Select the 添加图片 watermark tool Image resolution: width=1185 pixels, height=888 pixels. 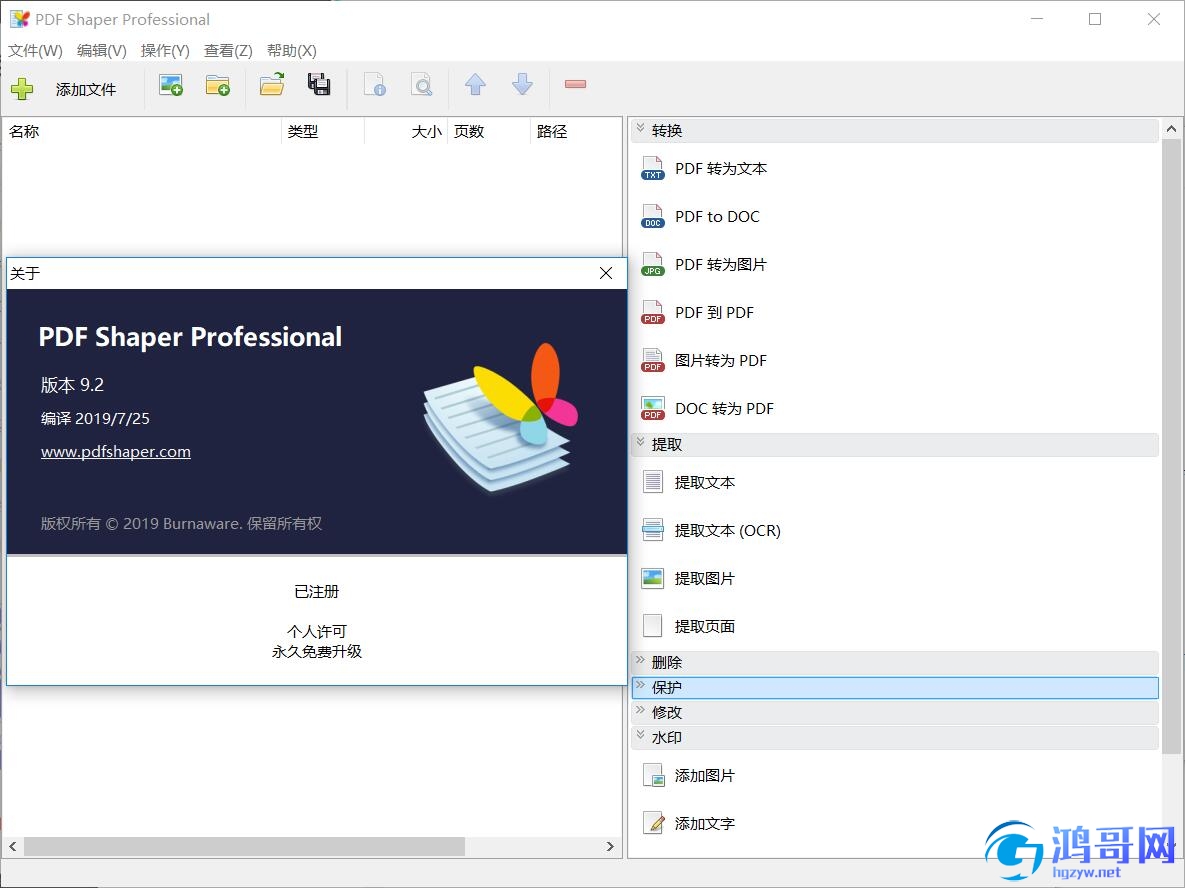tap(688, 775)
